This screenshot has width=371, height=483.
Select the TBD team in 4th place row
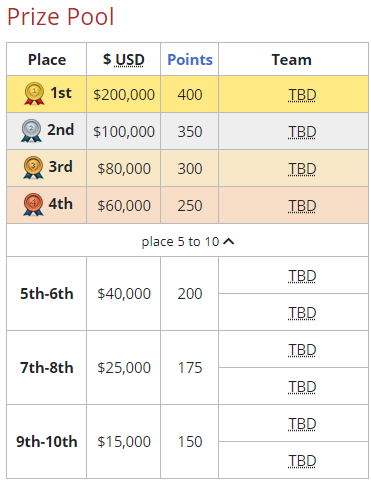(x=302, y=206)
